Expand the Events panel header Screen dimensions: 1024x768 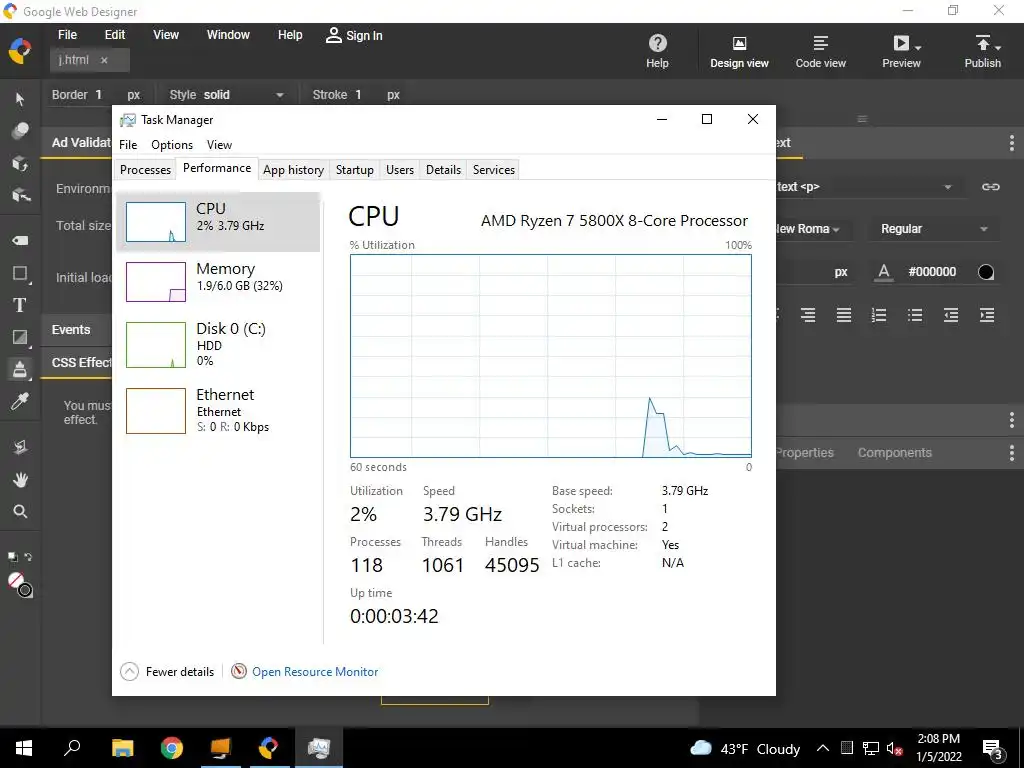[76, 330]
